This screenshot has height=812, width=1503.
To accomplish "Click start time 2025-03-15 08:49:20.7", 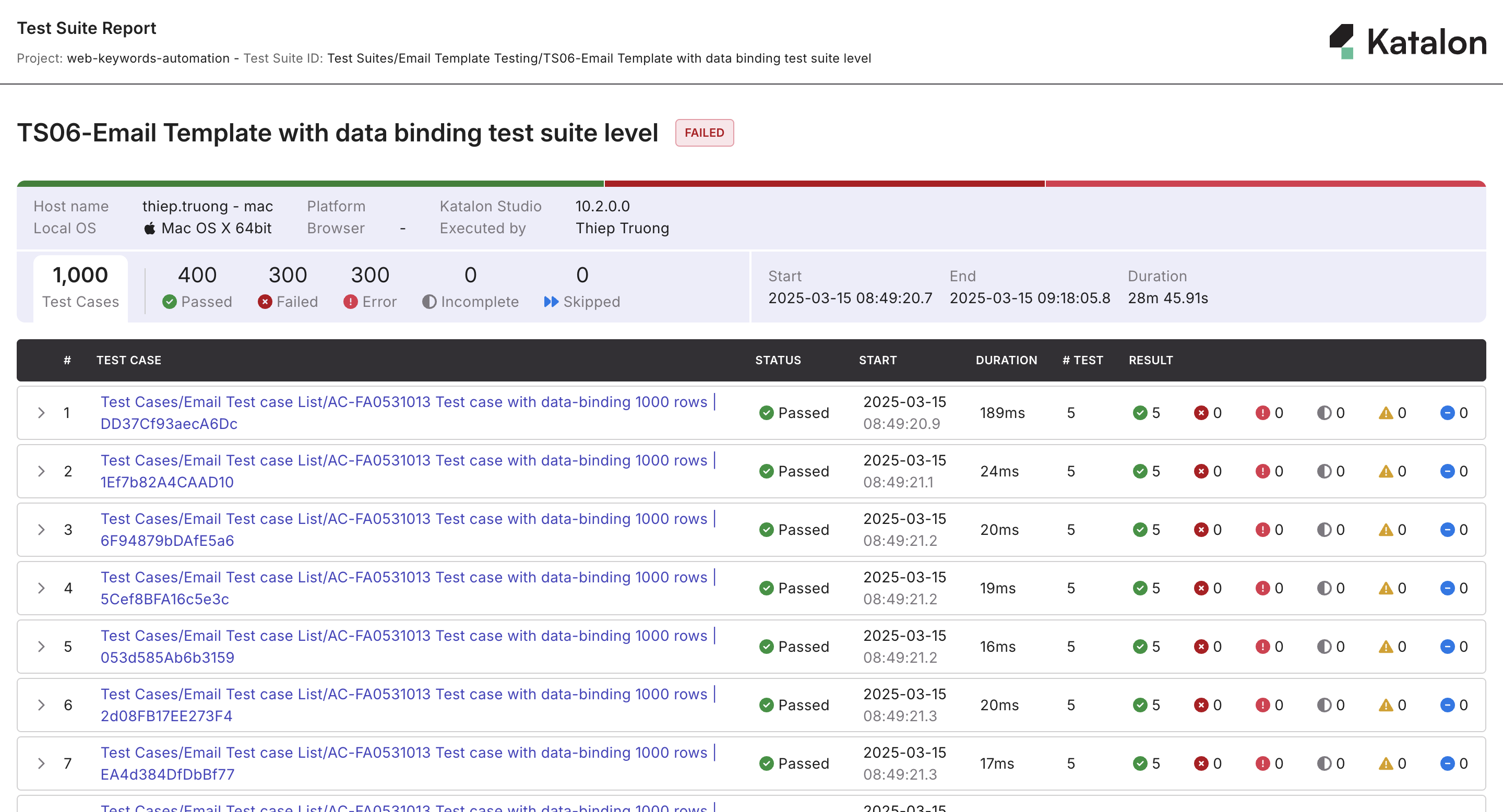I will pyautogui.click(x=850, y=298).
